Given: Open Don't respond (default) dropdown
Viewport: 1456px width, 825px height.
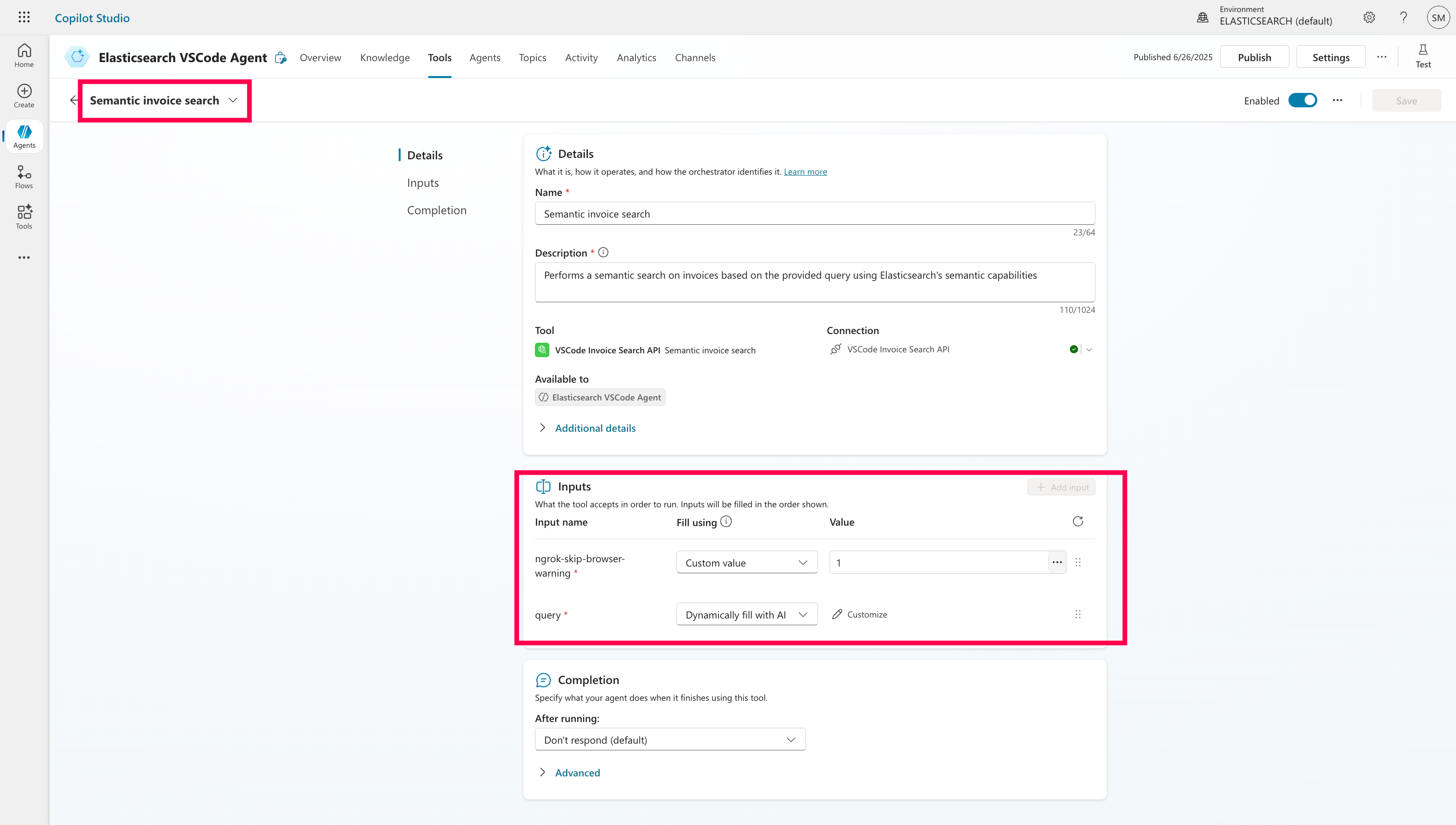Looking at the screenshot, I should click(670, 739).
